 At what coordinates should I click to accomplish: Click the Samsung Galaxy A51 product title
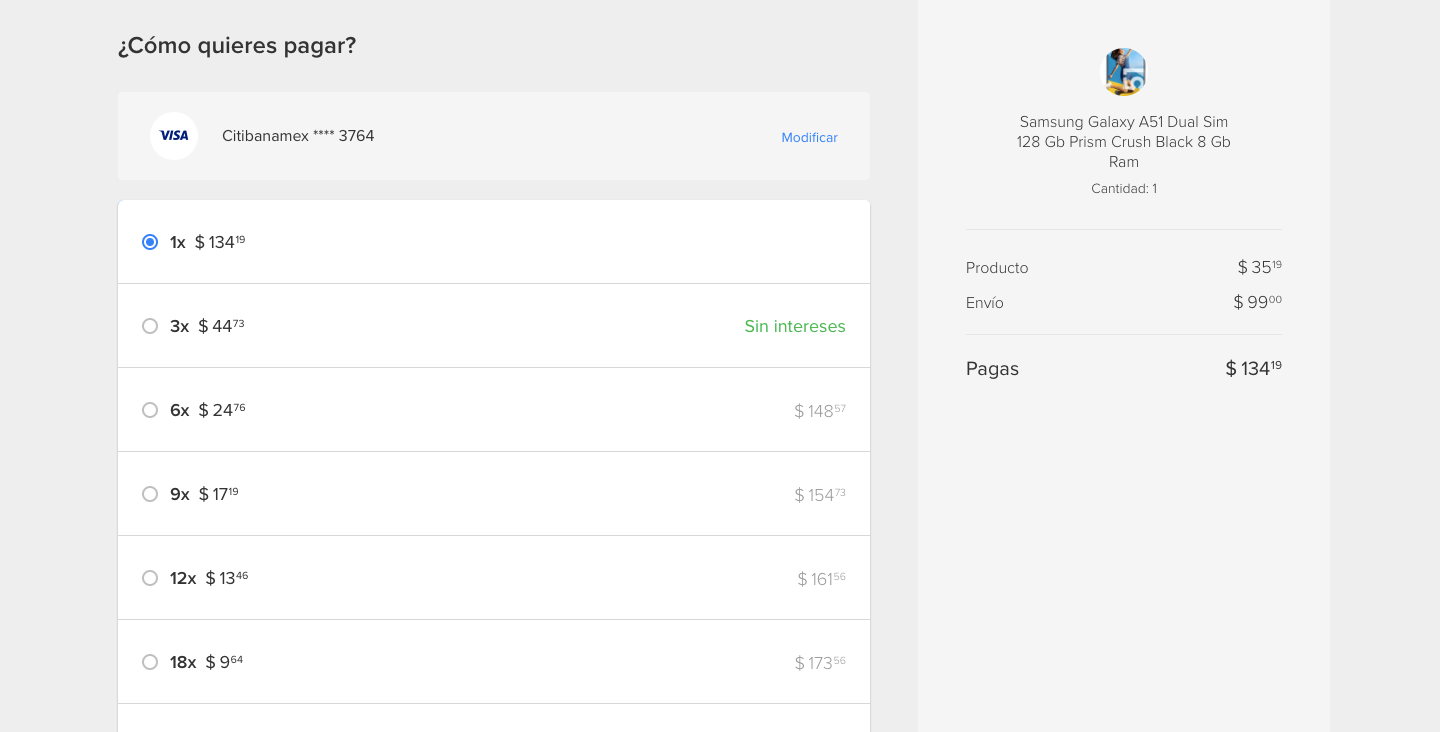[x=1124, y=142]
